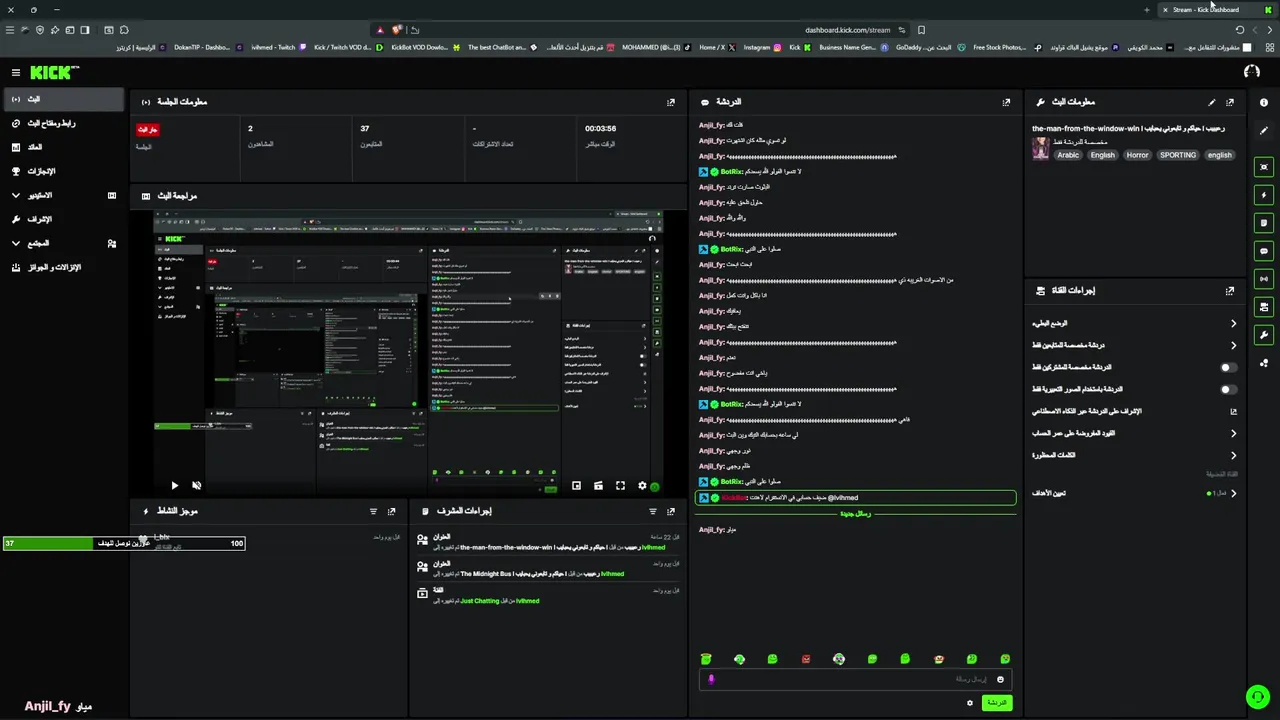
Task: Bookmark this page in the address bar
Action: pos(921,30)
